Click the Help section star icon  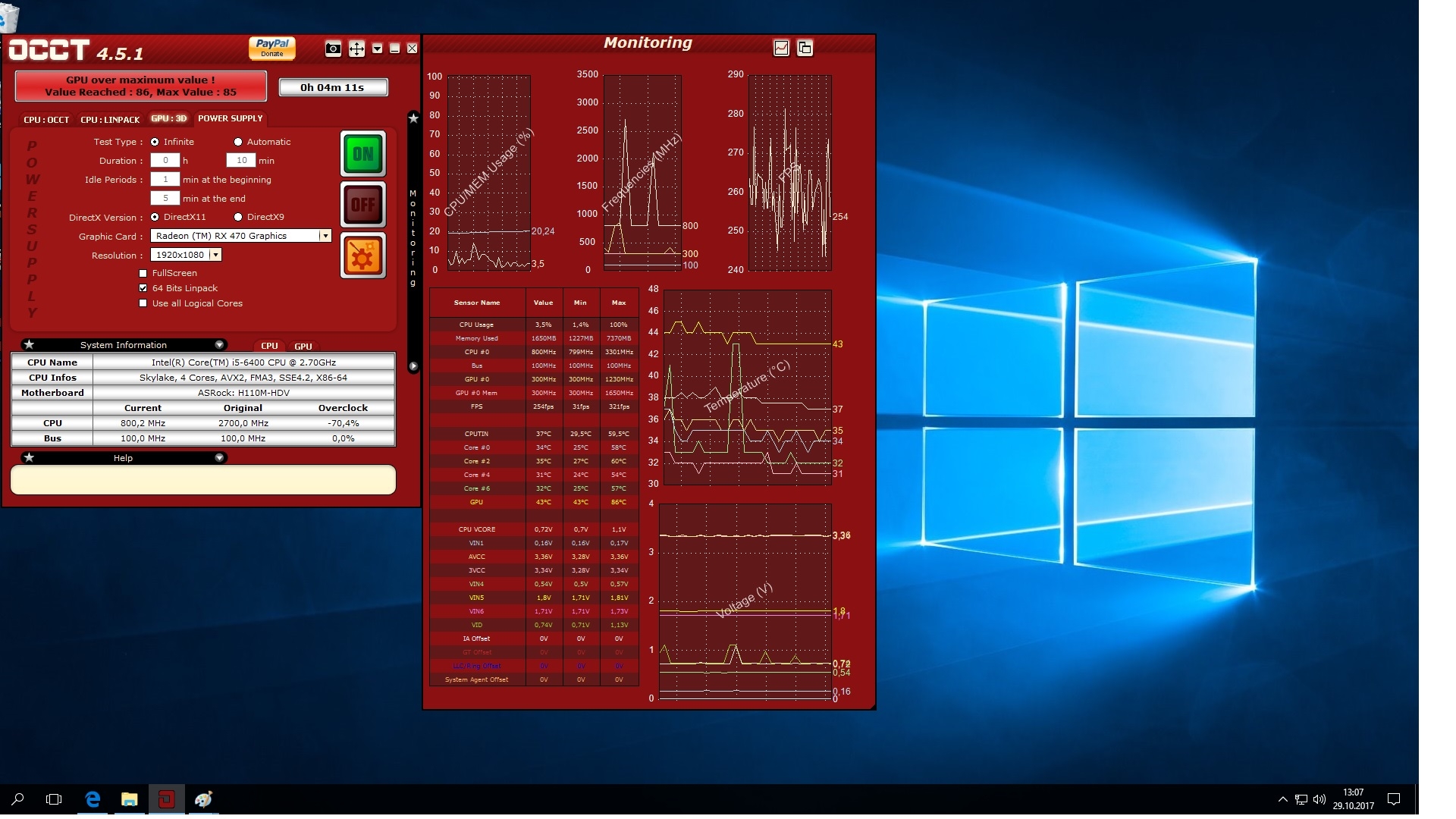coord(29,457)
